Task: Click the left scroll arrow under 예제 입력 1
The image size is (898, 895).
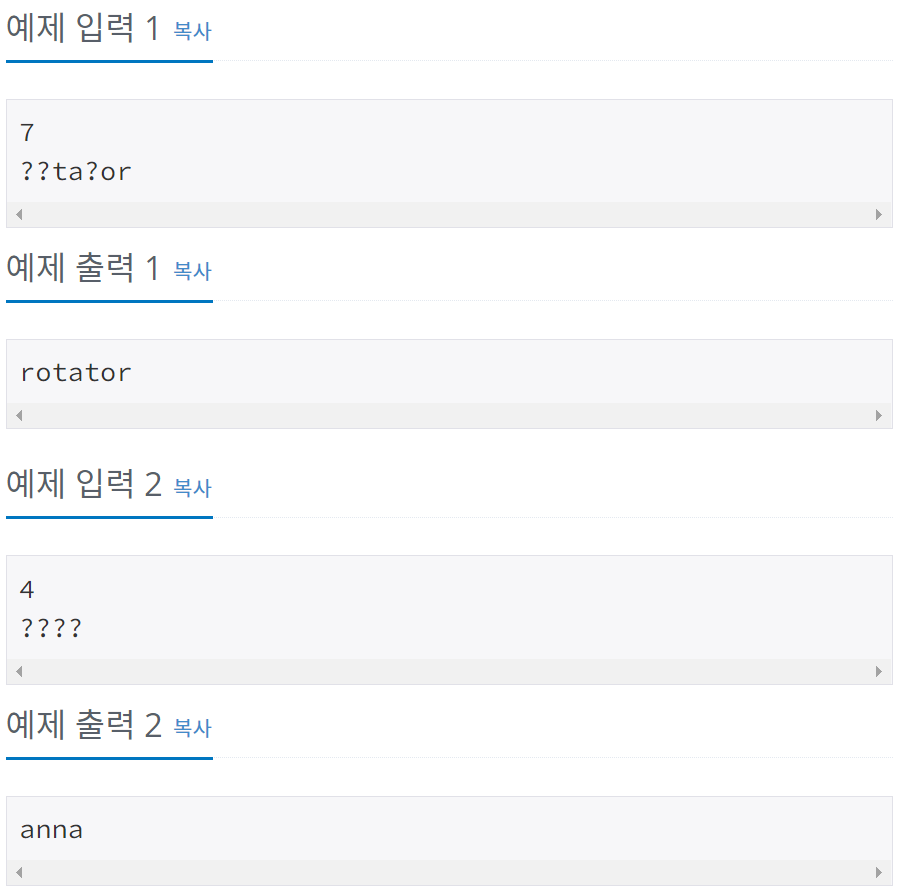Action: click(18, 214)
